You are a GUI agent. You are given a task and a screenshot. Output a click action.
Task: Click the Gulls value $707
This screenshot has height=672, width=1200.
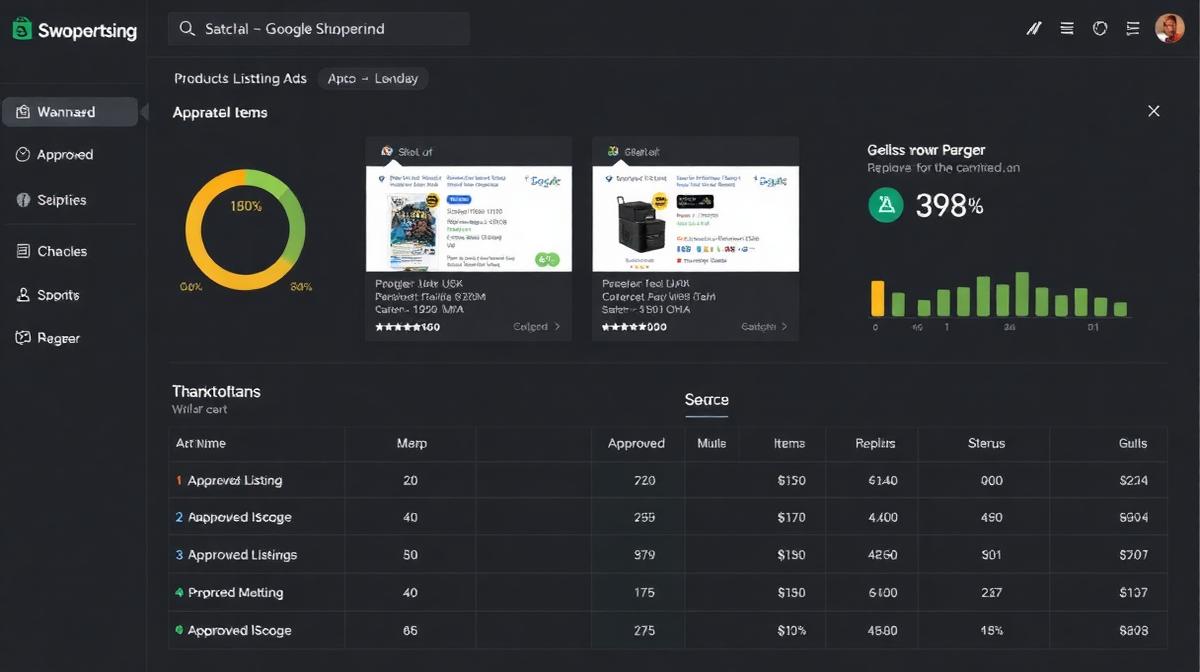[x=1134, y=555]
